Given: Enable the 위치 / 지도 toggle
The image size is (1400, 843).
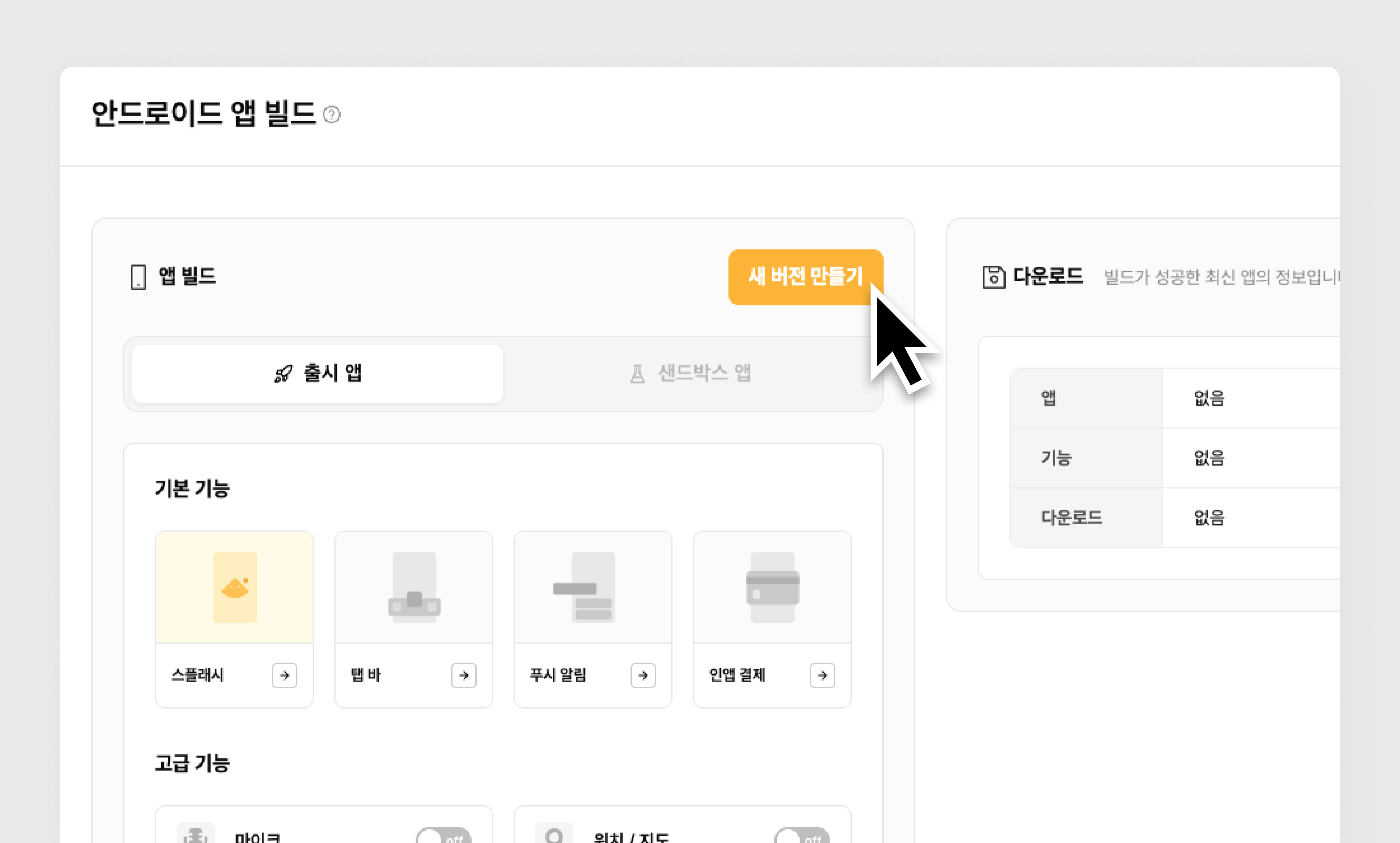Looking at the screenshot, I should pos(802,837).
